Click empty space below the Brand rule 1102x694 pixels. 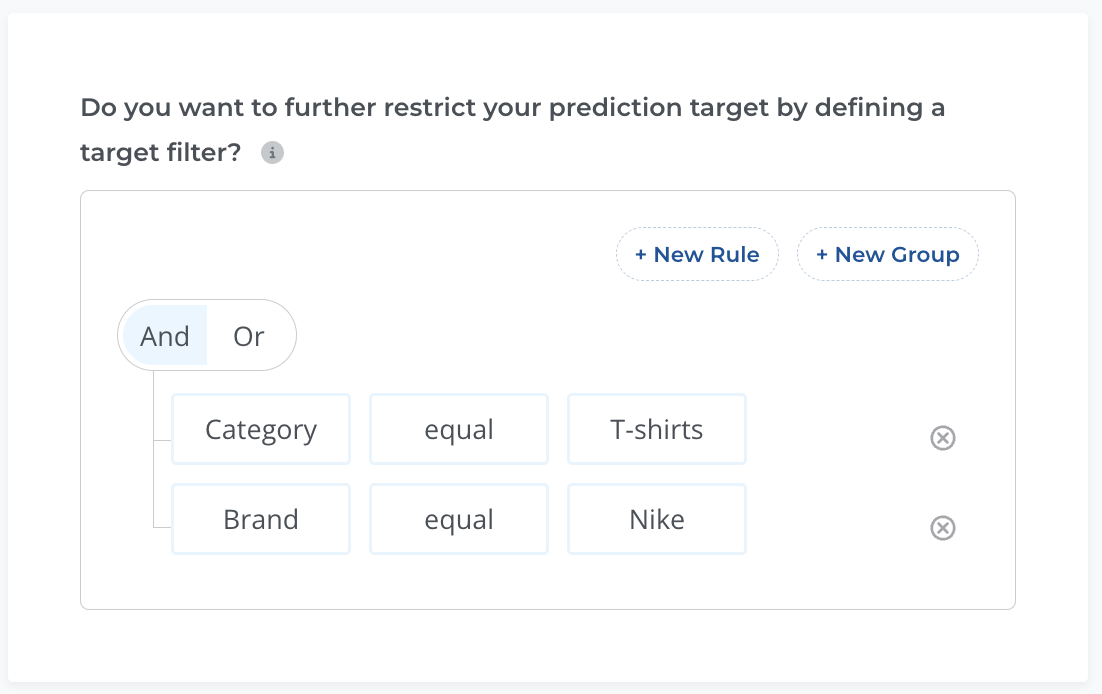pos(548,582)
